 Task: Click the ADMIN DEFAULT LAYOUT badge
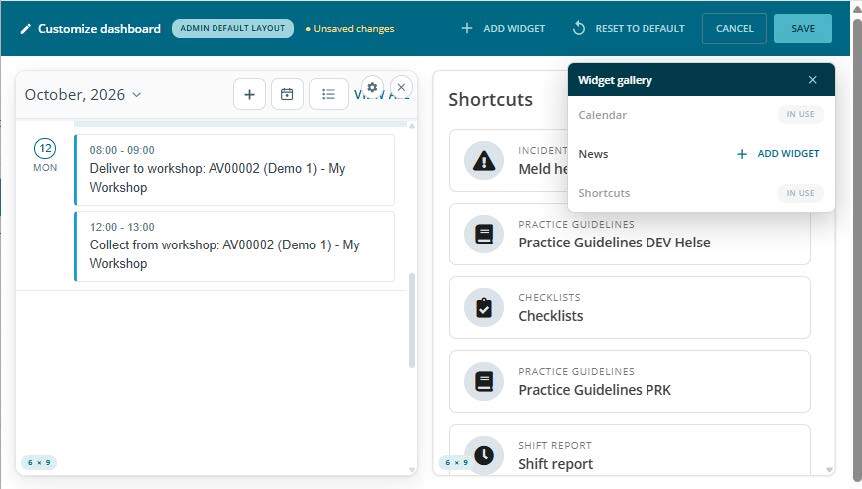(233, 29)
